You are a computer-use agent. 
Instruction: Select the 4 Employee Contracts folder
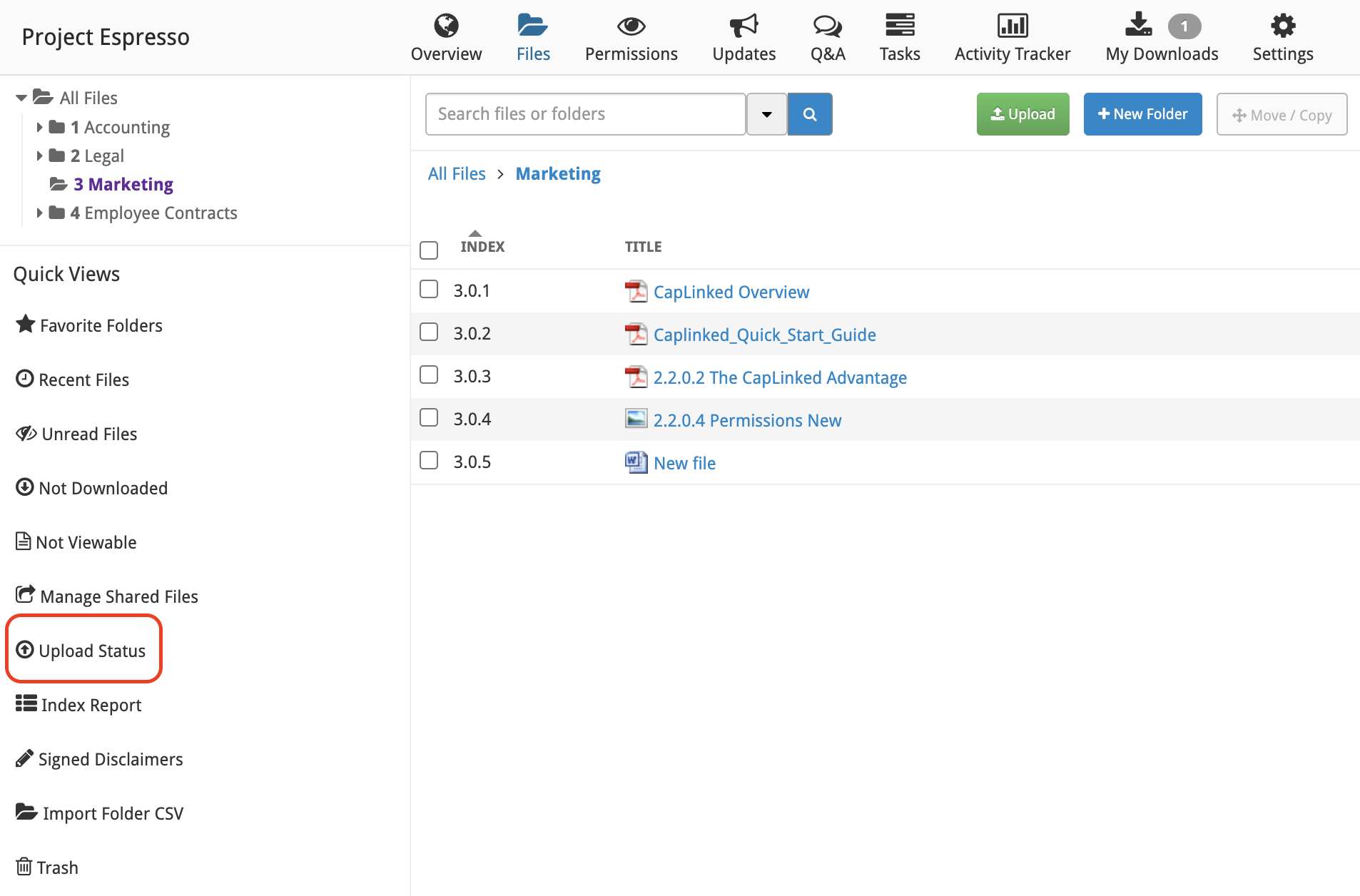(x=153, y=213)
